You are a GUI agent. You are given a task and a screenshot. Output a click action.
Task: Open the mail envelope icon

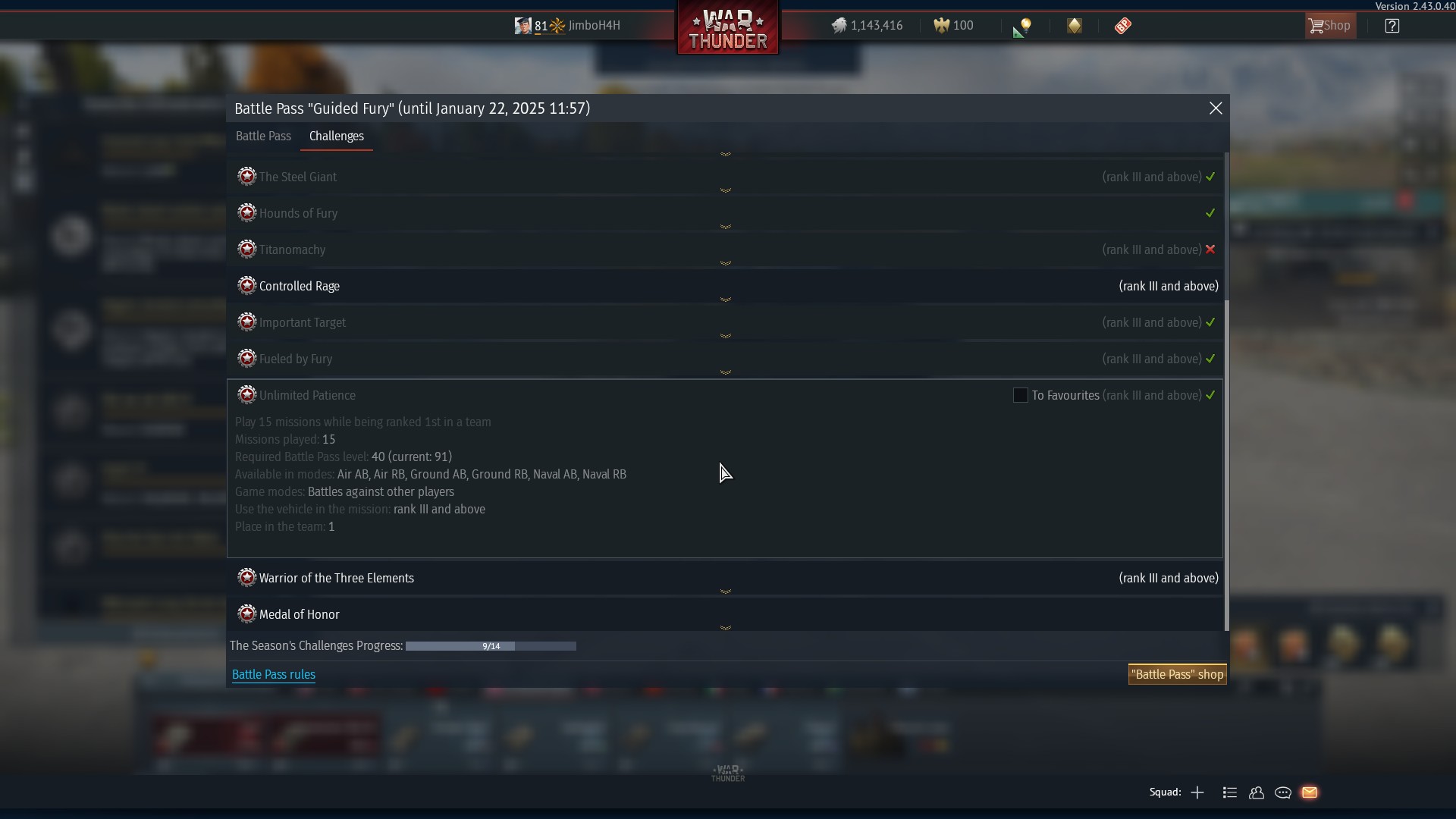click(1310, 792)
